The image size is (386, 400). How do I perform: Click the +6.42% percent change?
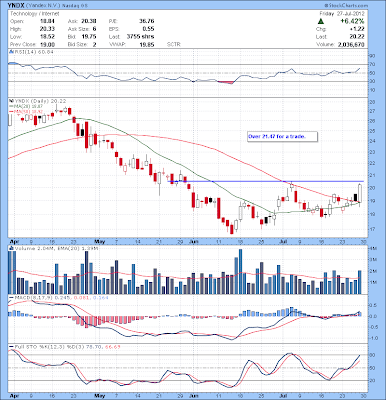click(352, 21)
